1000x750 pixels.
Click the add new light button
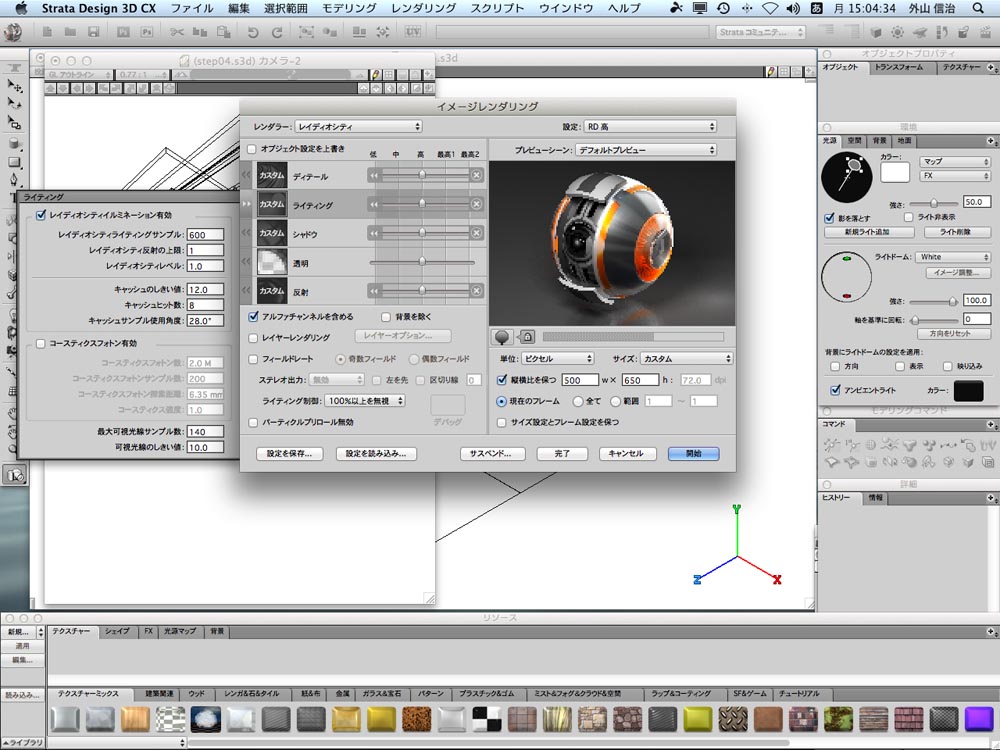point(869,232)
